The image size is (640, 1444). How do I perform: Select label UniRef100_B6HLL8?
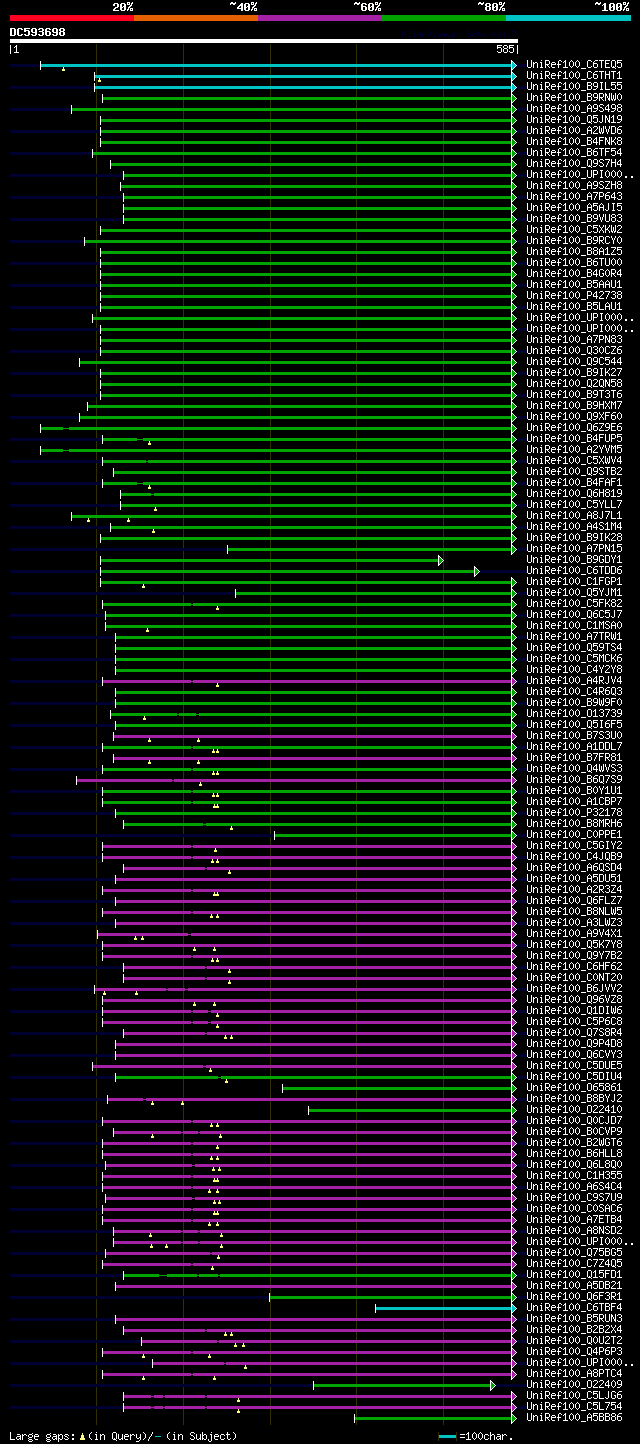574,1153
